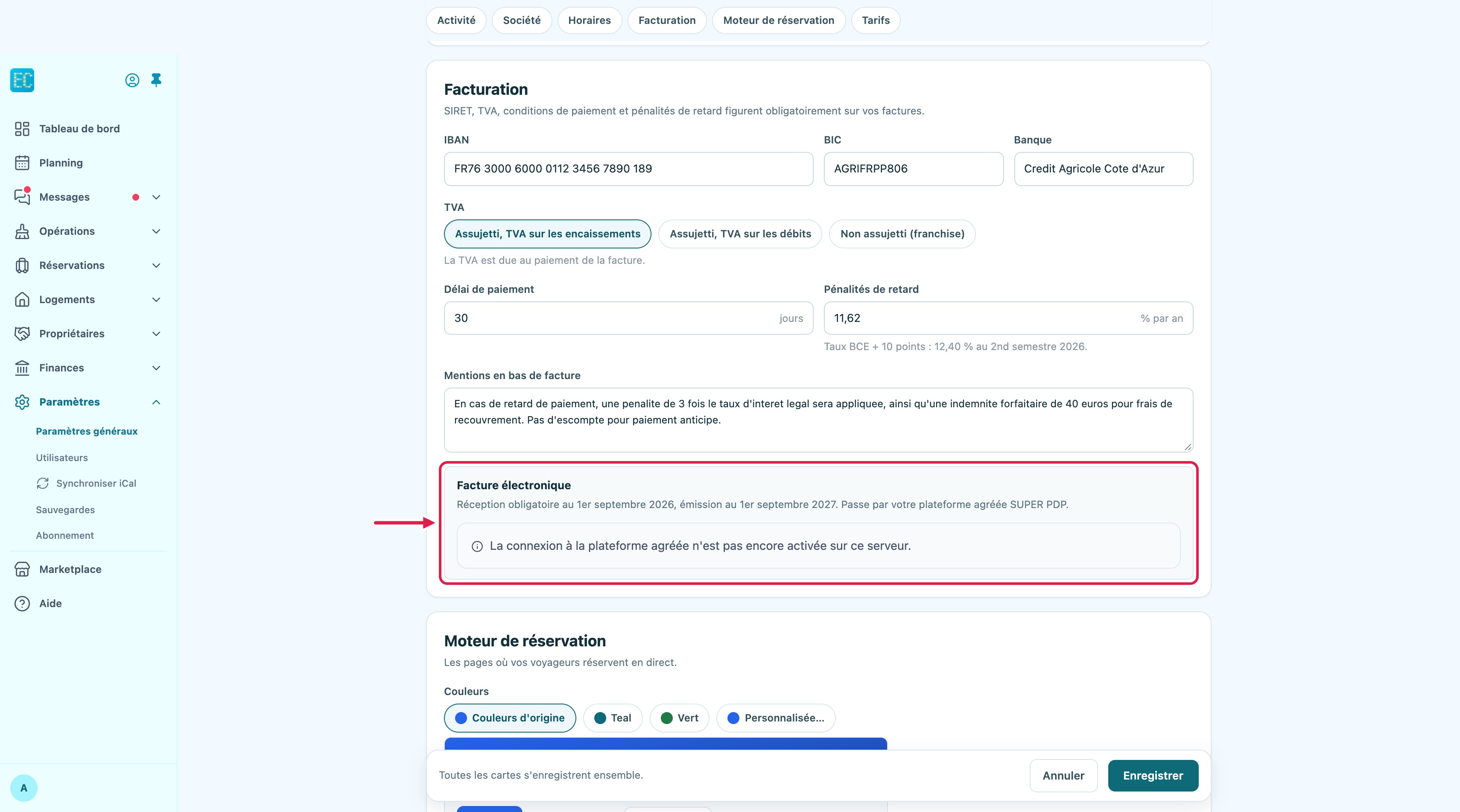Expand the Messages submenu chevron

click(156, 197)
